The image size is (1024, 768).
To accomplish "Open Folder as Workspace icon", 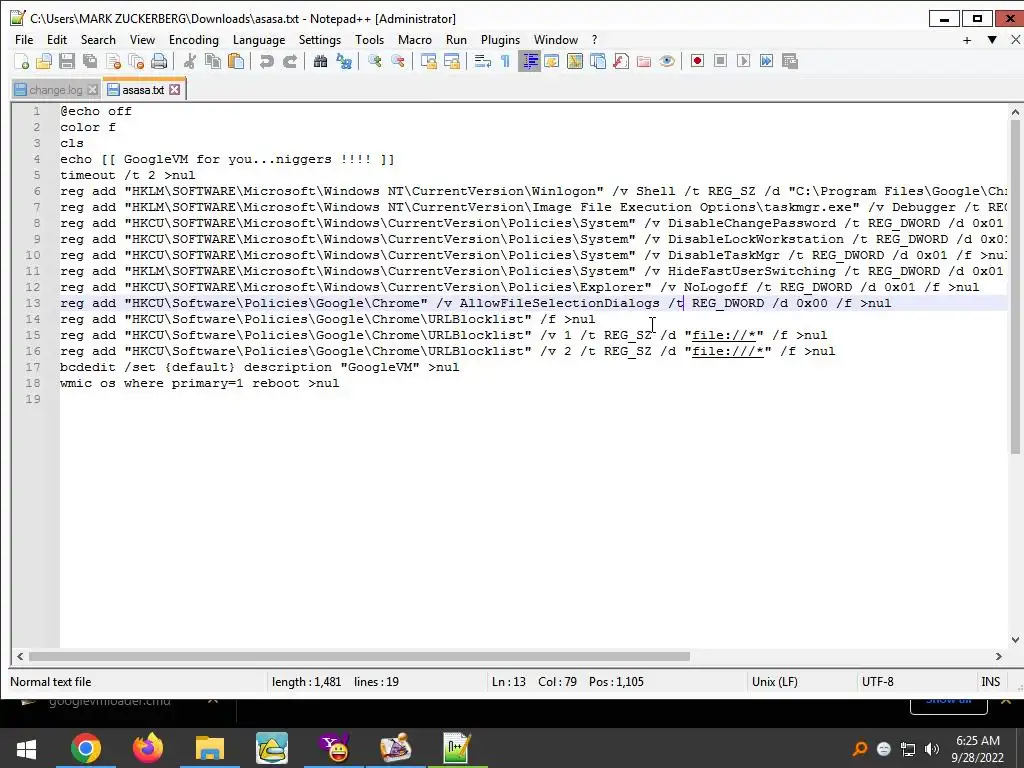I will 644,61.
